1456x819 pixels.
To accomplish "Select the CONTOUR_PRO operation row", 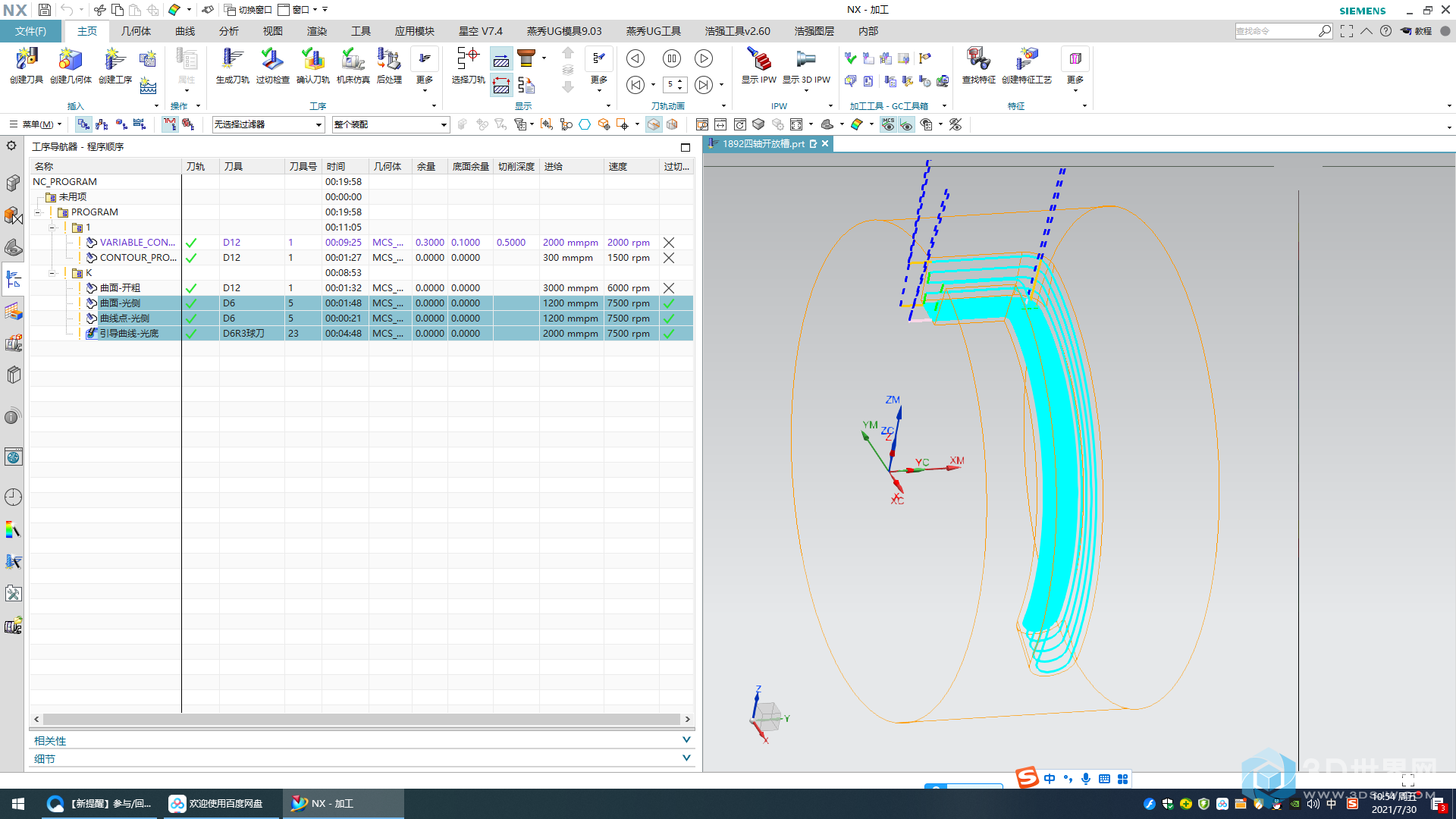I will (361, 258).
